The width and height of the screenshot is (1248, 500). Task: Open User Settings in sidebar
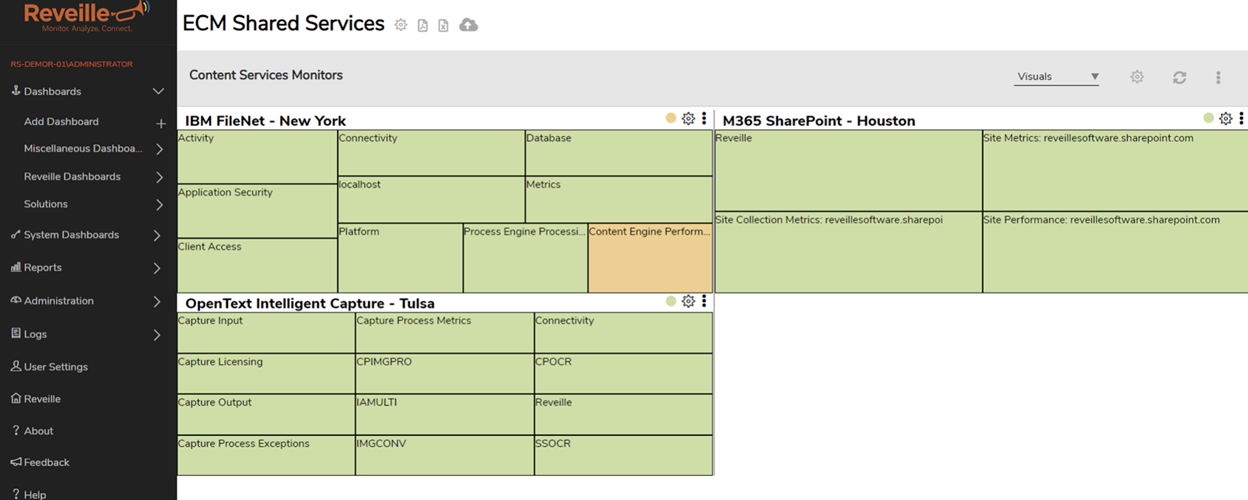(49, 367)
